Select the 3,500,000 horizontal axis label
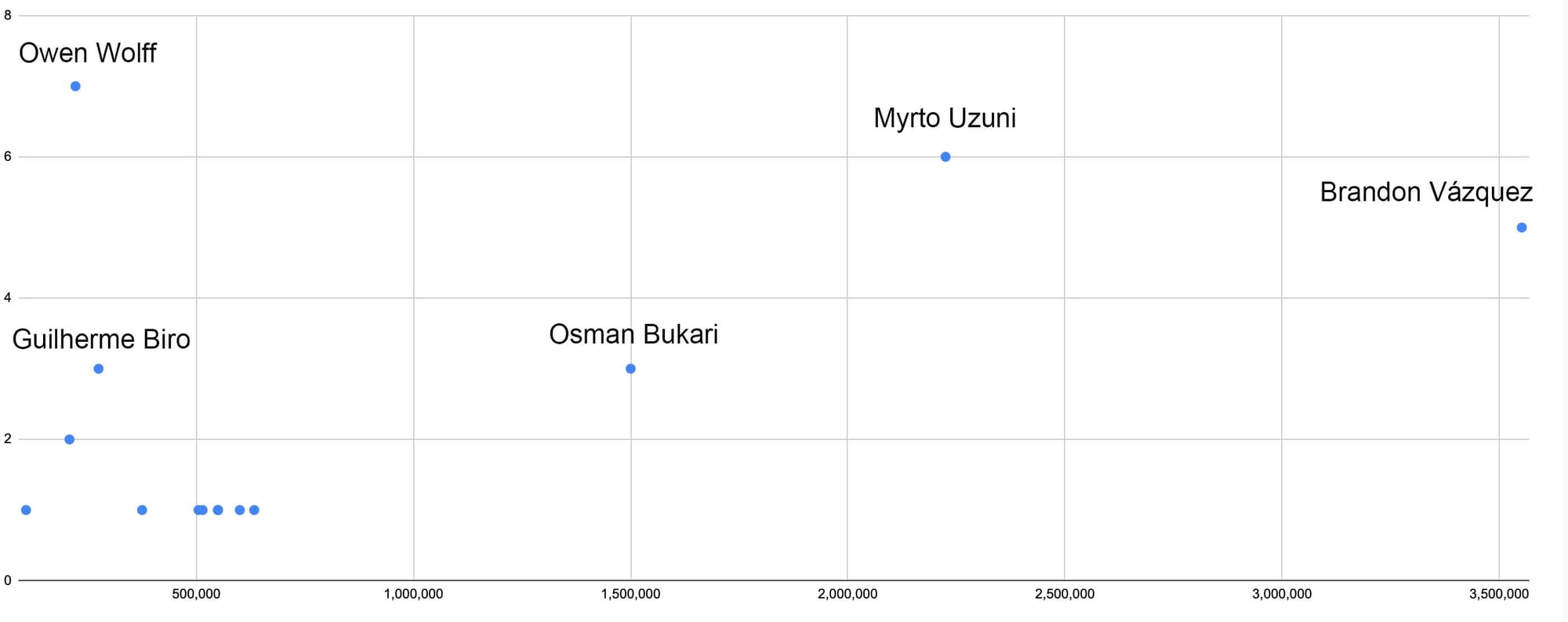The height and width of the screenshot is (622, 1568). [x=1498, y=595]
